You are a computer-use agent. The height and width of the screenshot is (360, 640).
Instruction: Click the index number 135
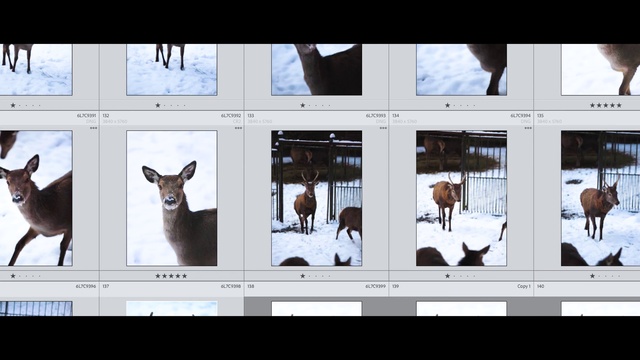click(540, 116)
